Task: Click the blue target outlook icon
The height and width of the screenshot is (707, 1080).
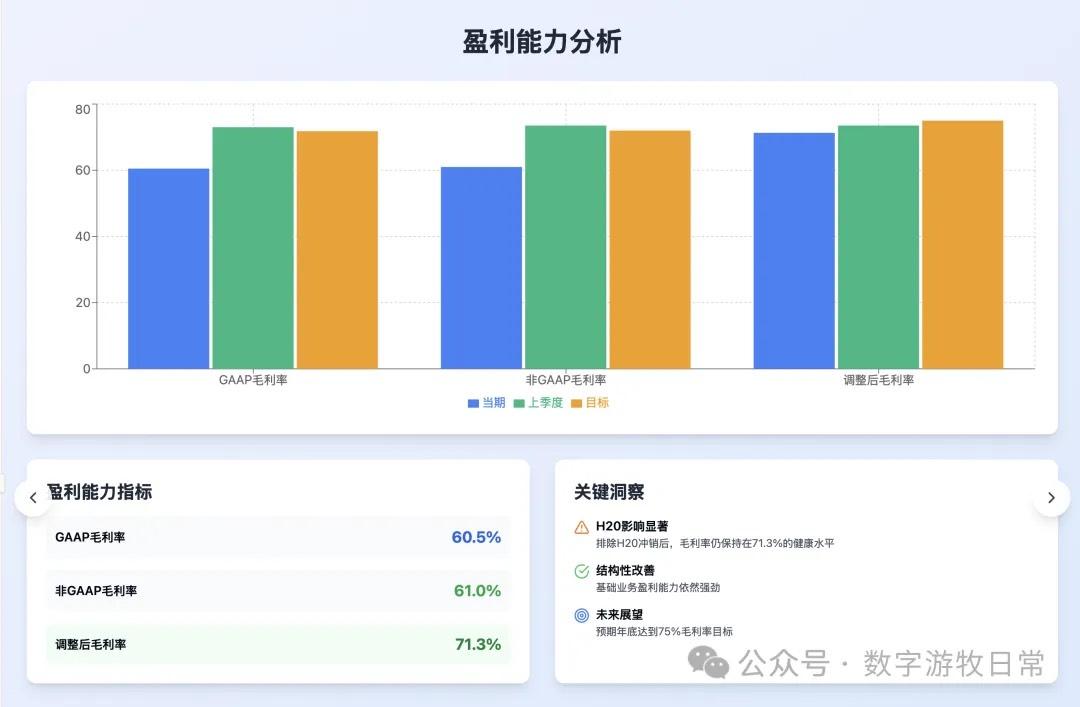Action: (582, 615)
